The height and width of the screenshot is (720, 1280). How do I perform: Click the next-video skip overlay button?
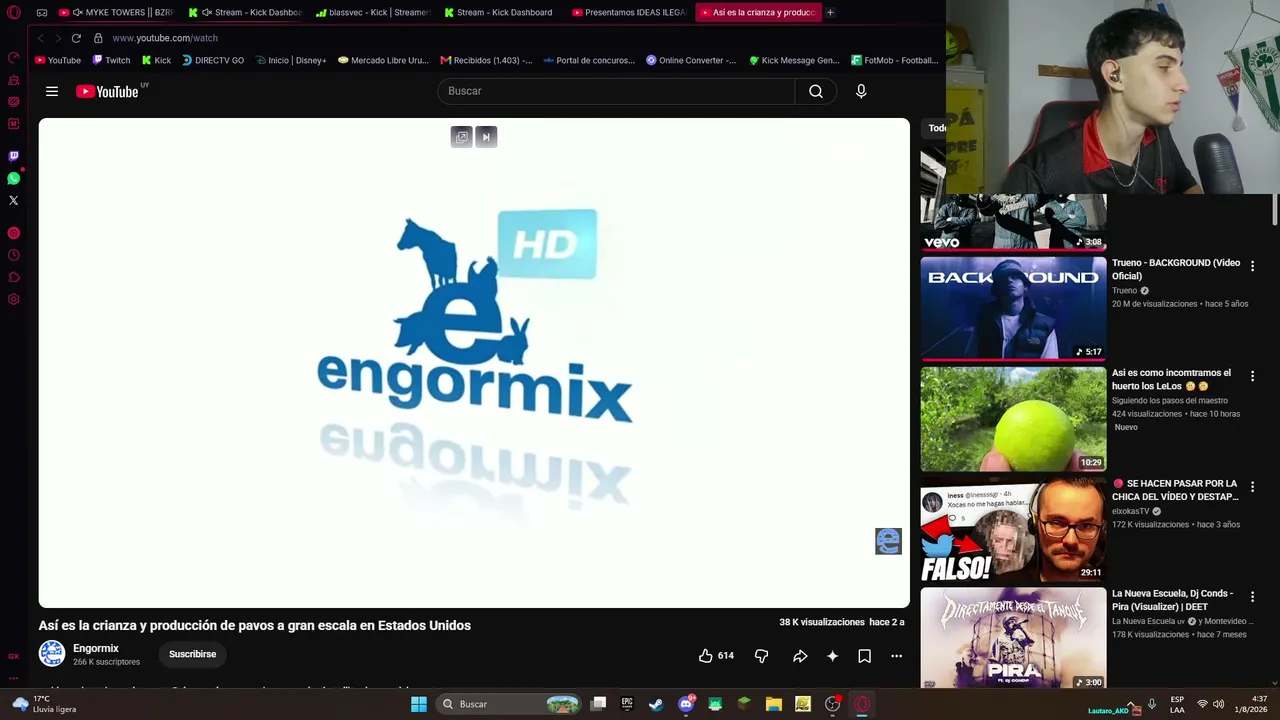tap(486, 137)
